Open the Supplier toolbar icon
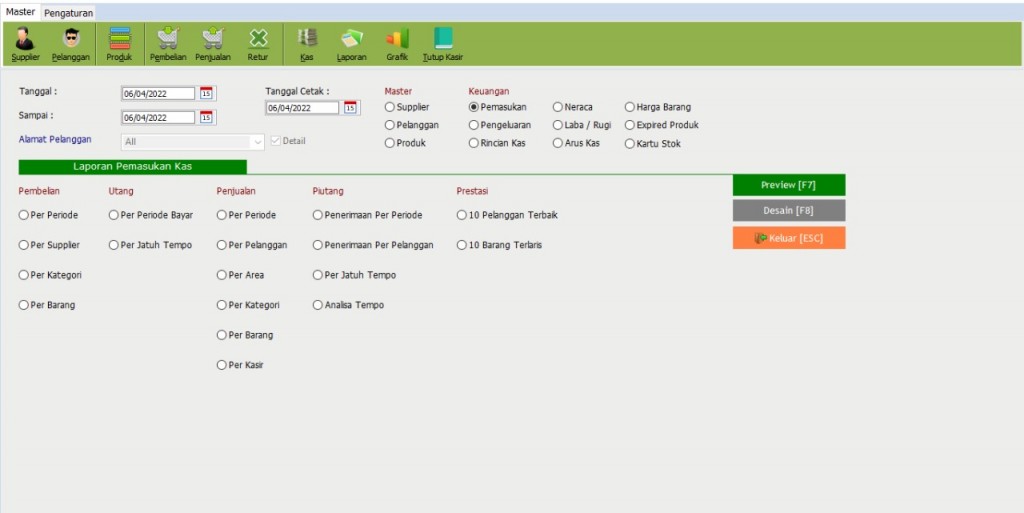The width and height of the screenshot is (1024, 513). click(25, 44)
